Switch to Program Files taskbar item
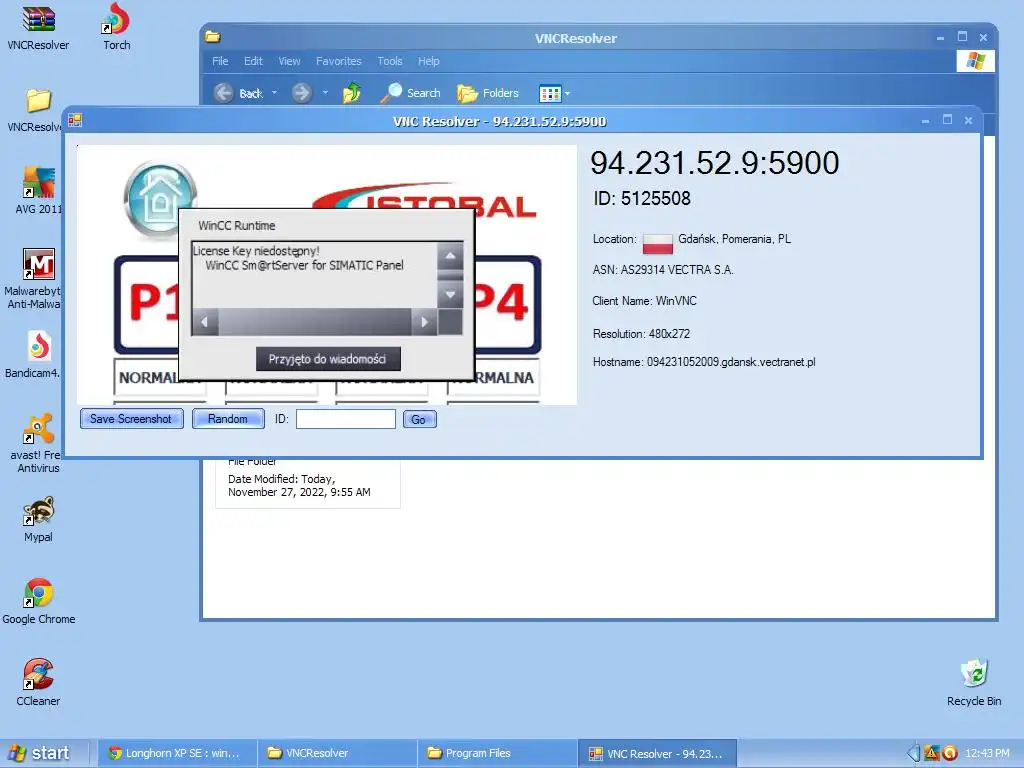The width and height of the screenshot is (1024, 768). click(x=497, y=753)
